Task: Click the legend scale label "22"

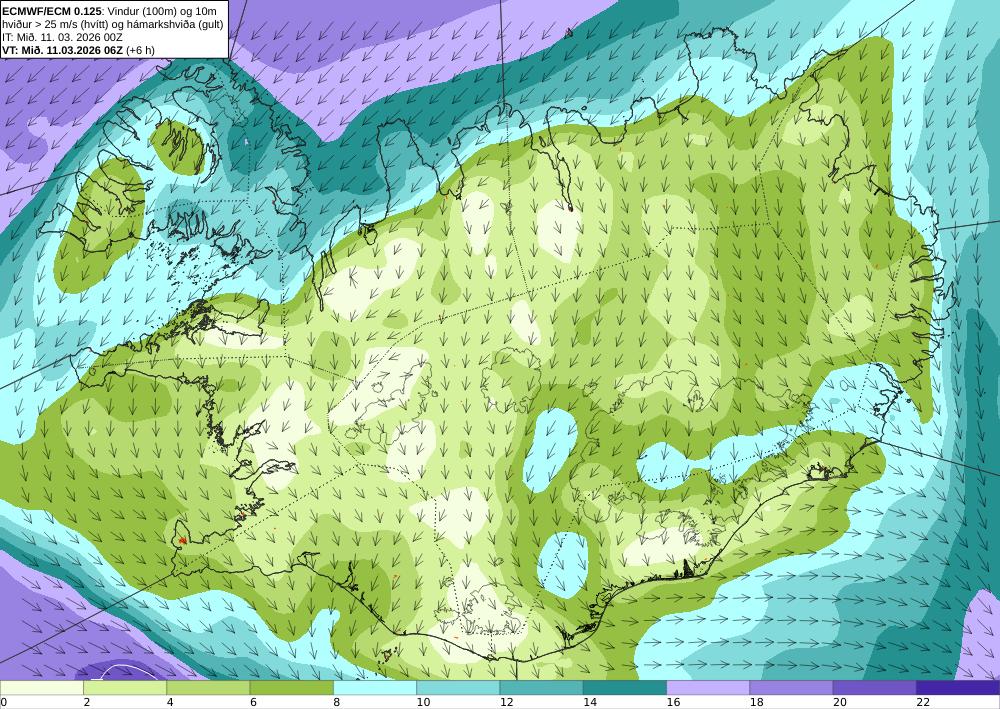Action: [x=923, y=703]
